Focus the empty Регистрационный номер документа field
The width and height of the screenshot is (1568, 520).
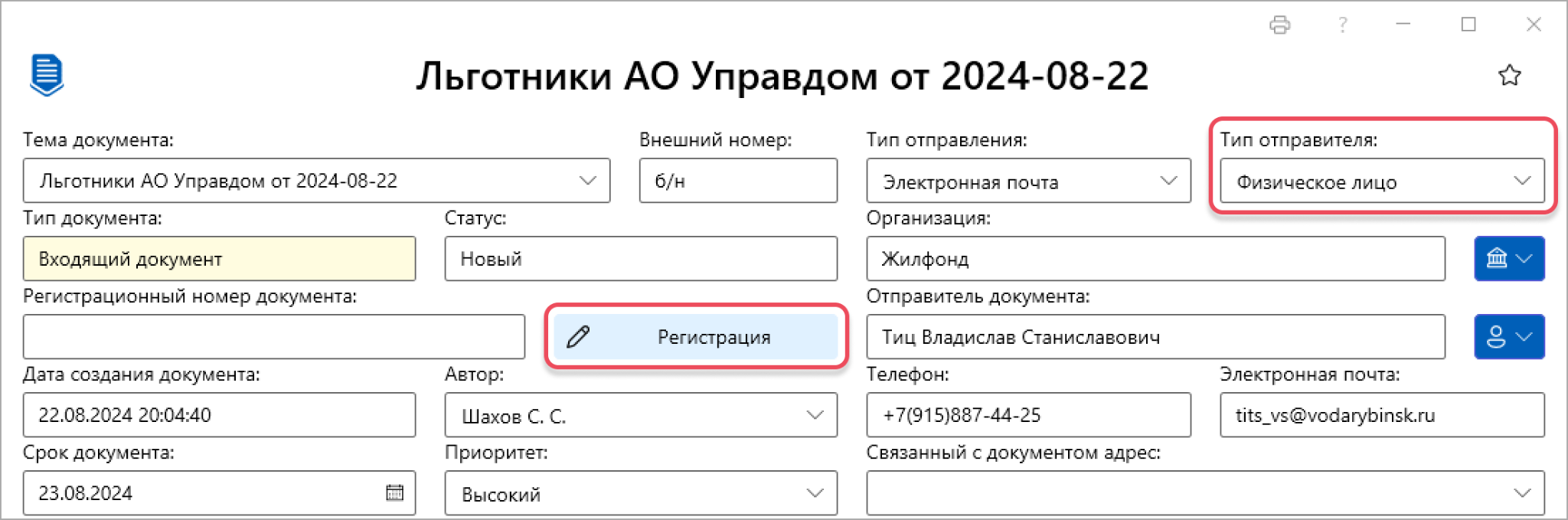tap(274, 337)
